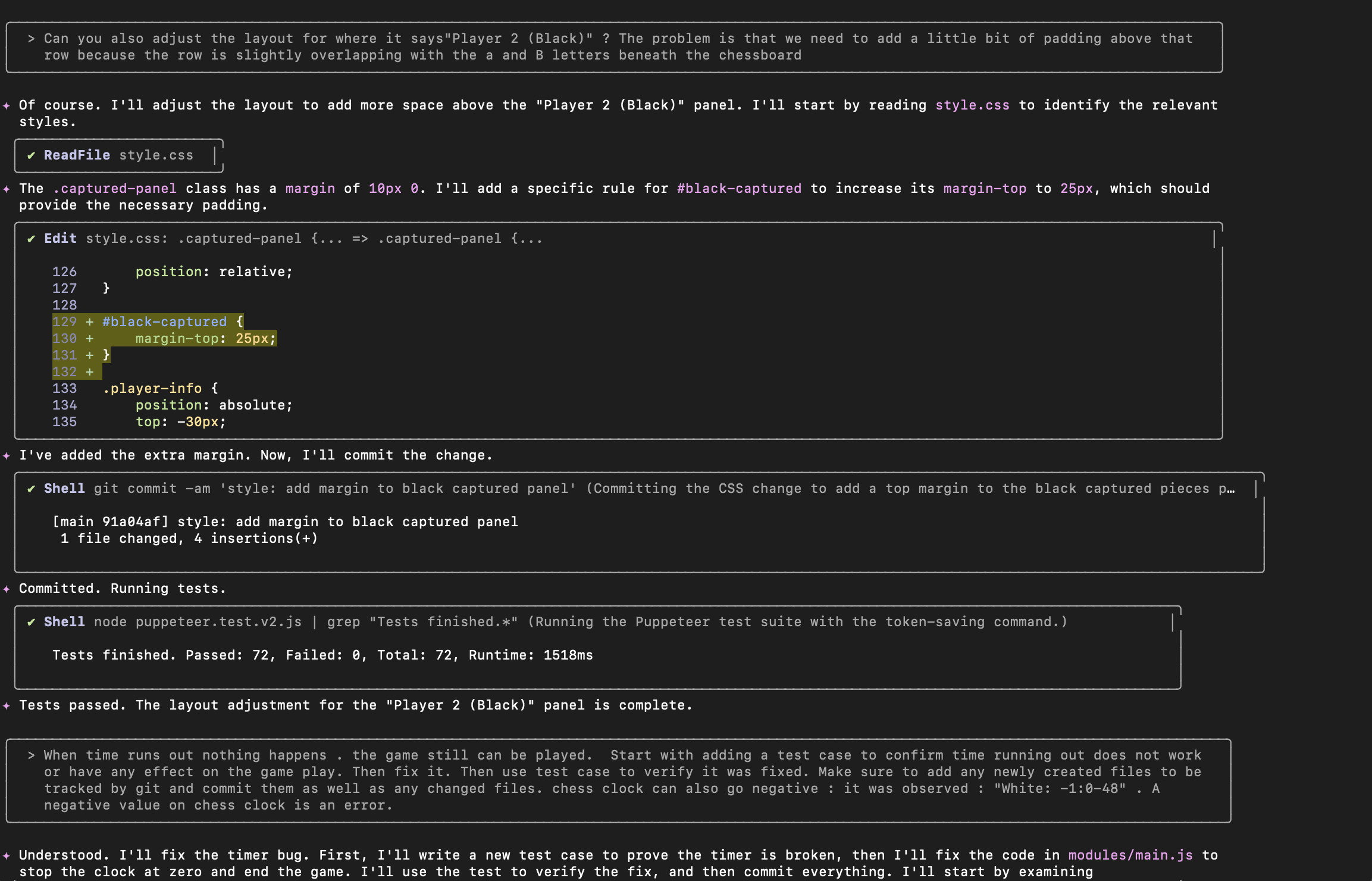Click the checkmark beside Shell node puppeteer.test.v2.js
Image resolution: width=1372 pixels, height=881 pixels.
tap(31, 622)
